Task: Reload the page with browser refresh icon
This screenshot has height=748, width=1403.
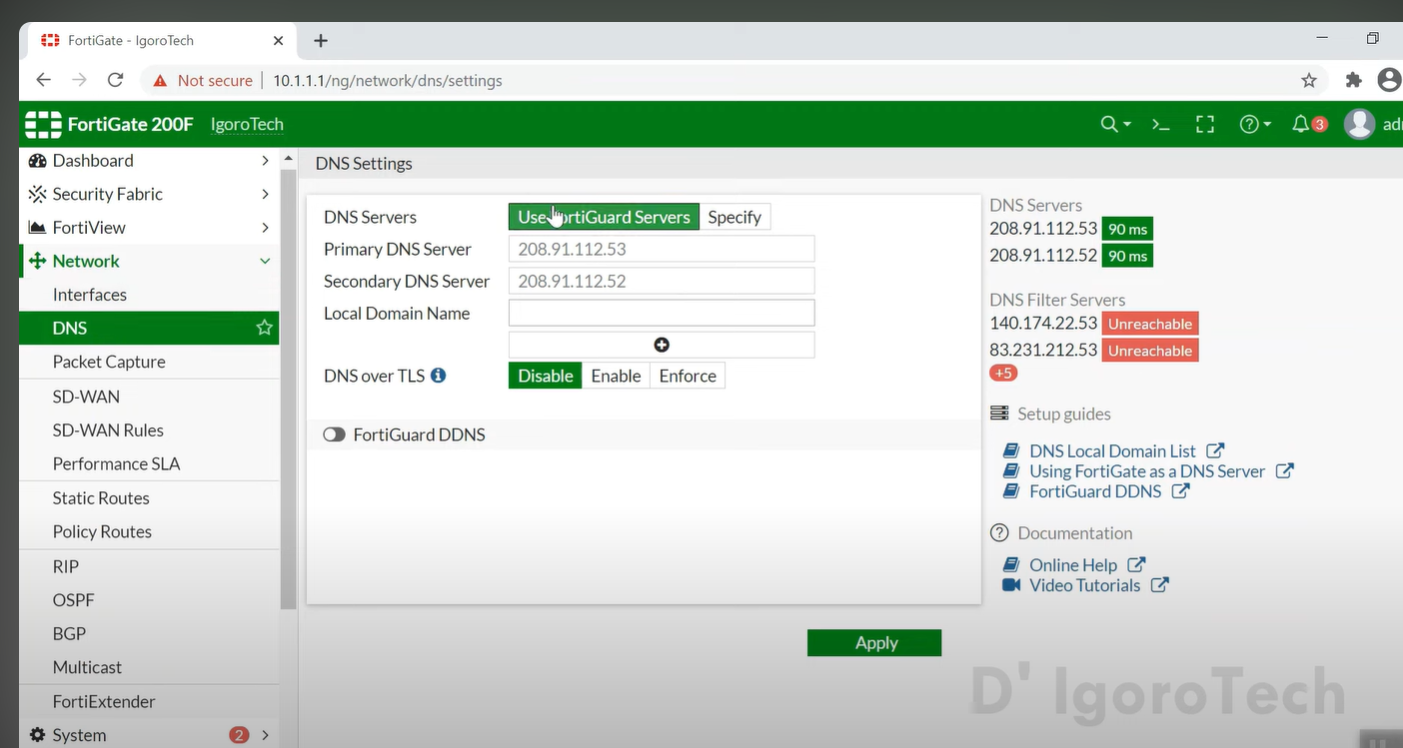Action: click(115, 80)
